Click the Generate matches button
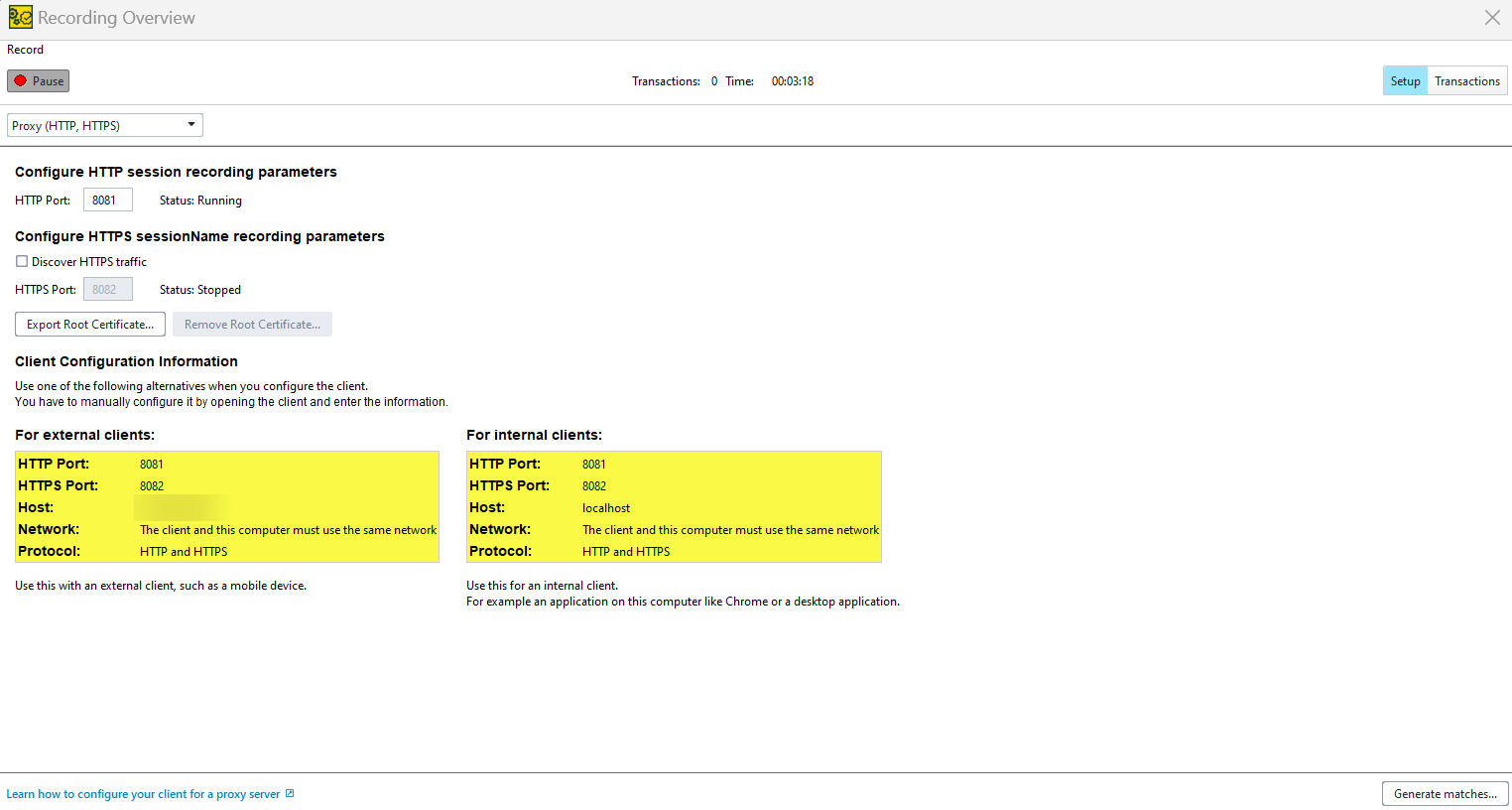 click(1445, 793)
